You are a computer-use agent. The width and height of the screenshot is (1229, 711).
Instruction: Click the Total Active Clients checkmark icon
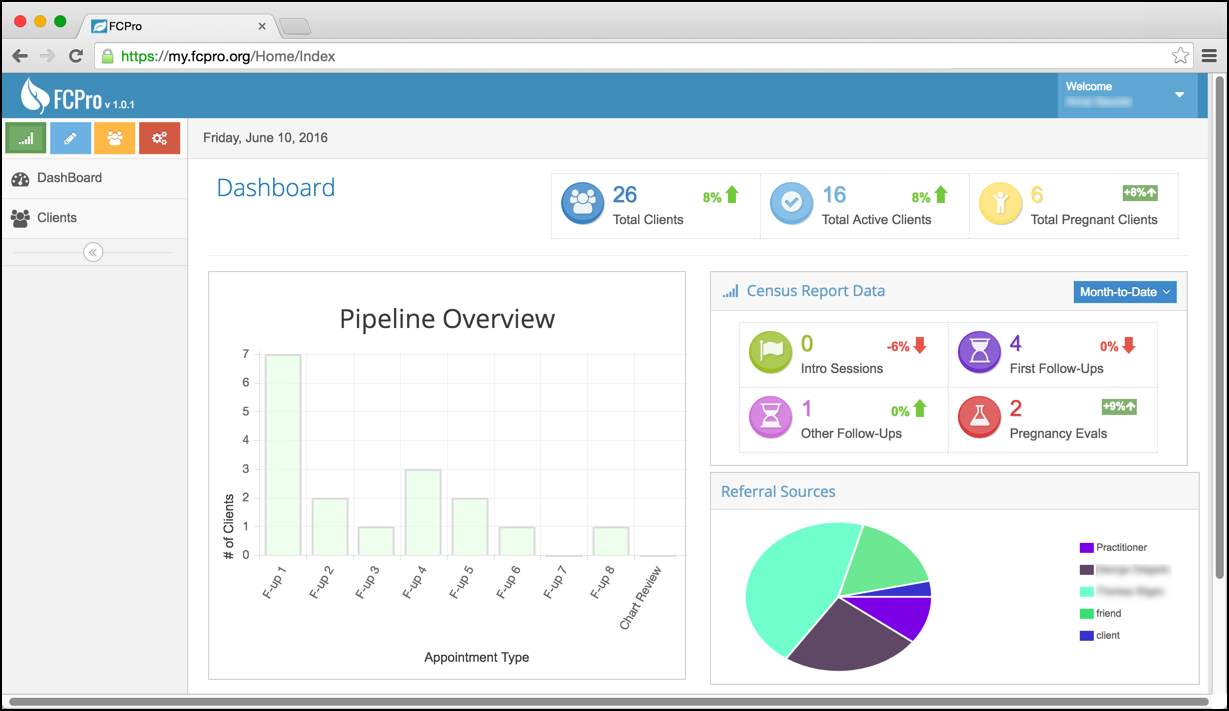791,204
